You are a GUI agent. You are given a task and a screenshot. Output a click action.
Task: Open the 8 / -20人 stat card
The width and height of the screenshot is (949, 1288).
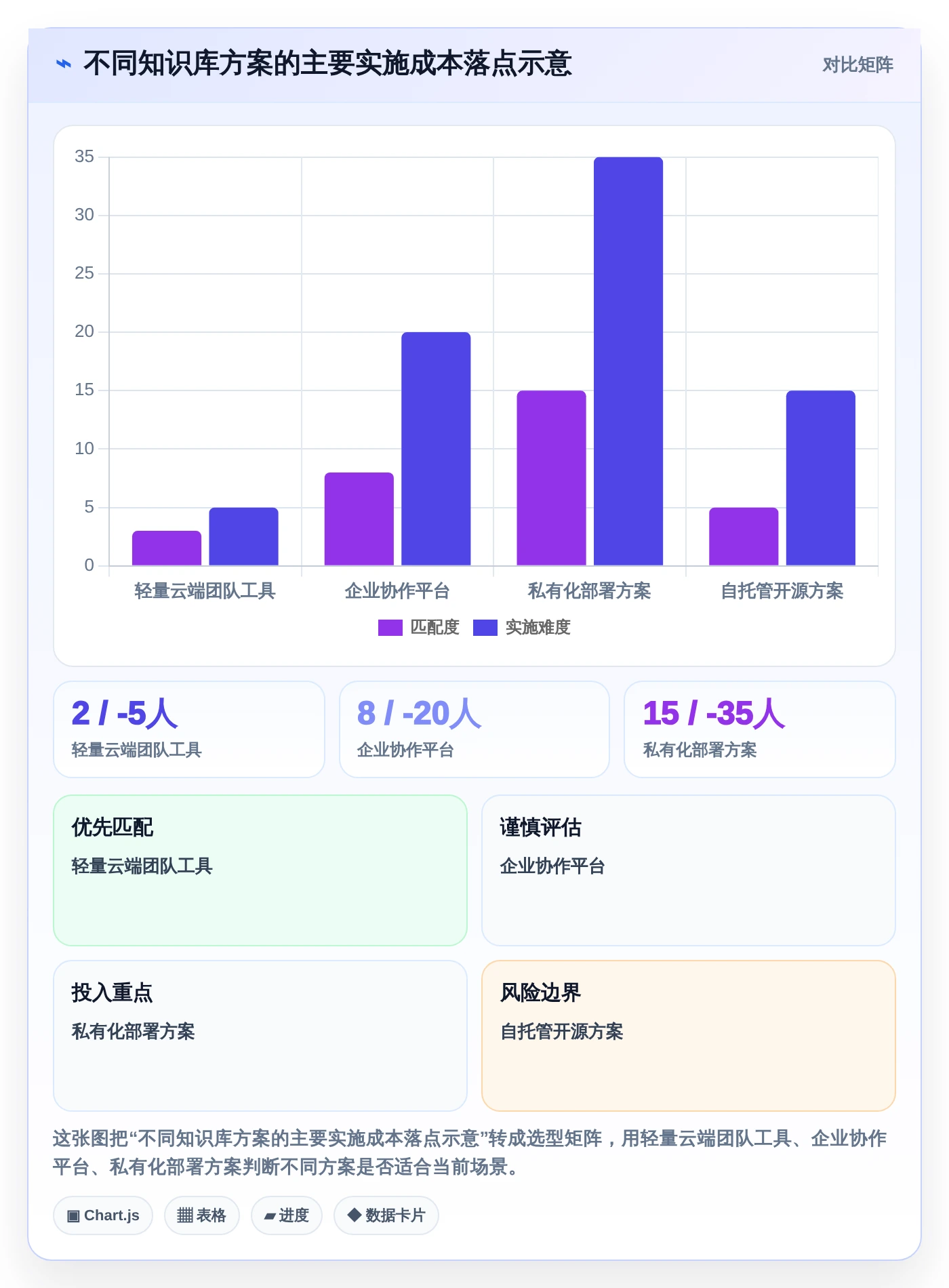tap(474, 729)
